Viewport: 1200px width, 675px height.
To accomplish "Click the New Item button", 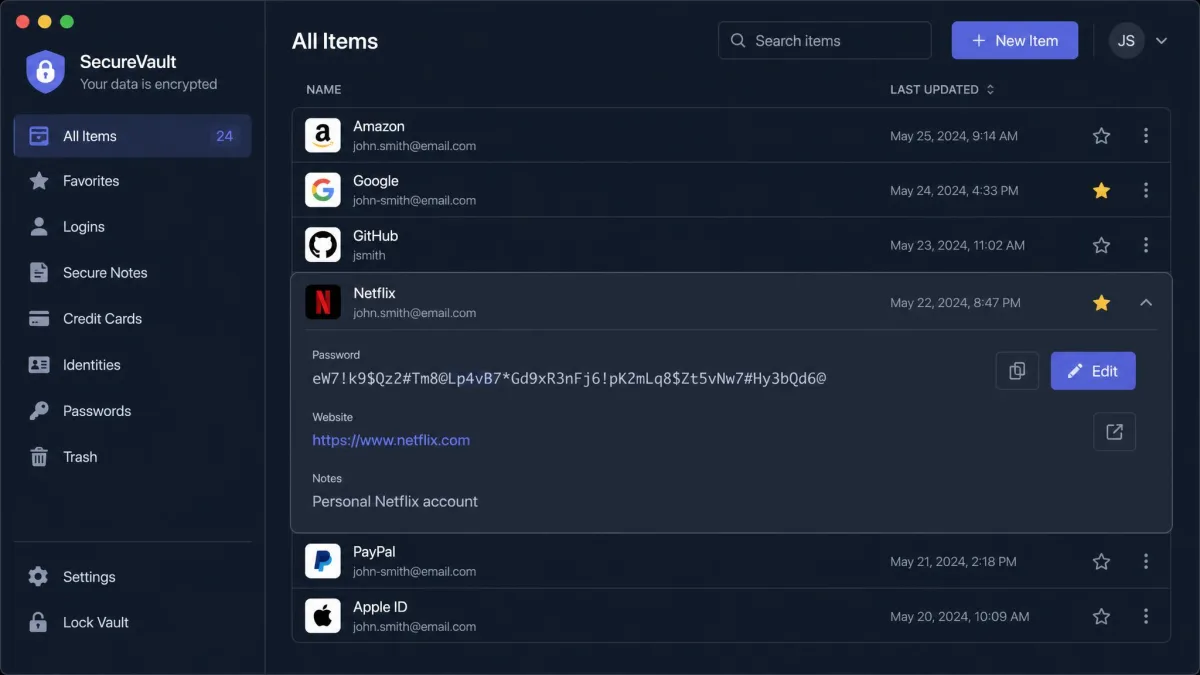I will point(1014,41).
